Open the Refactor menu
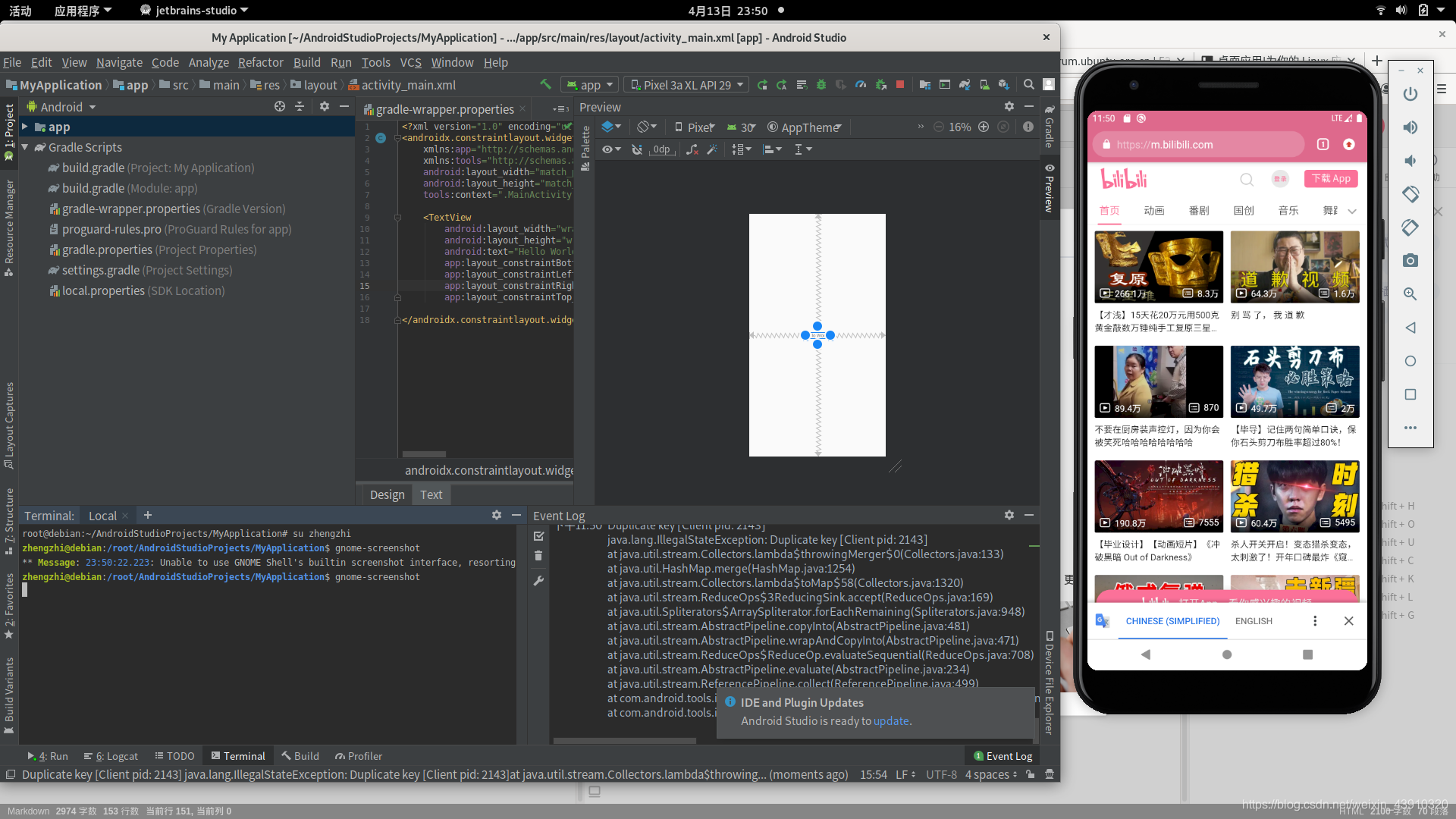Image resolution: width=1456 pixels, height=819 pixels. (260, 62)
